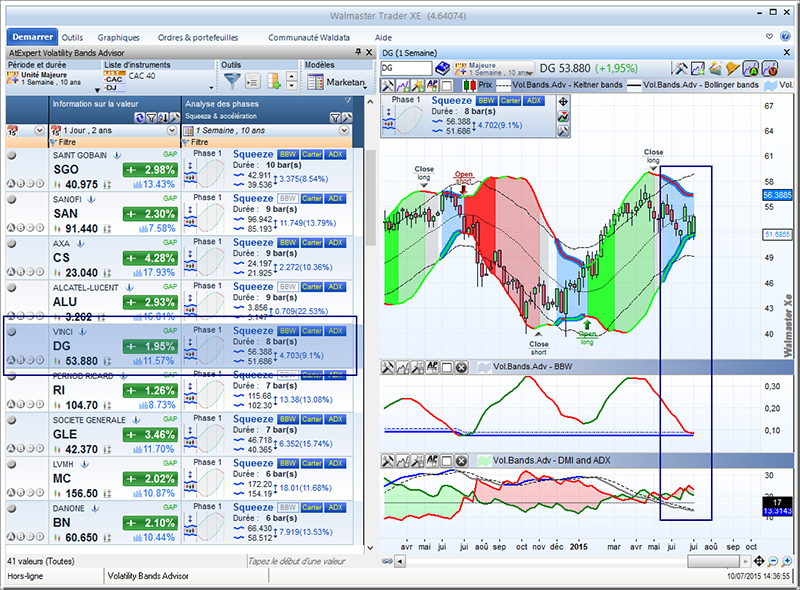Open the Unité Majeure période et durée dropdown
800x590 pixels.
[97, 90]
